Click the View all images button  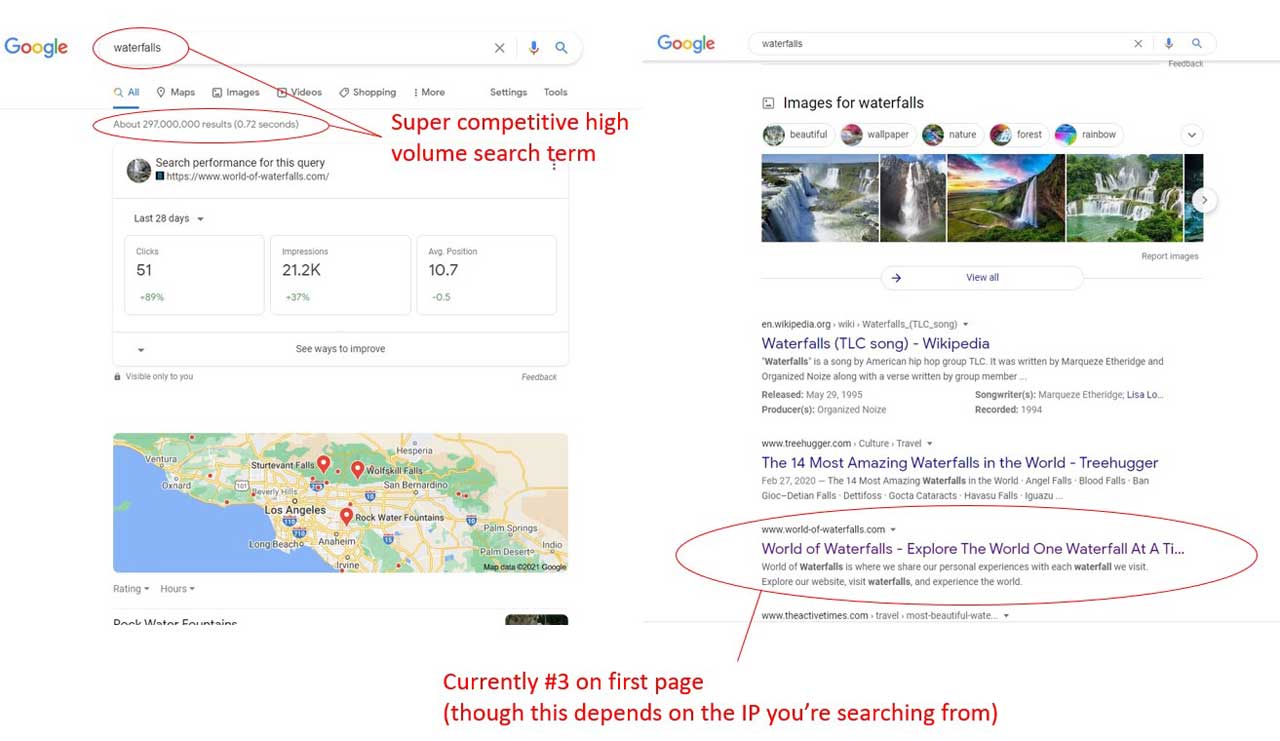982,278
